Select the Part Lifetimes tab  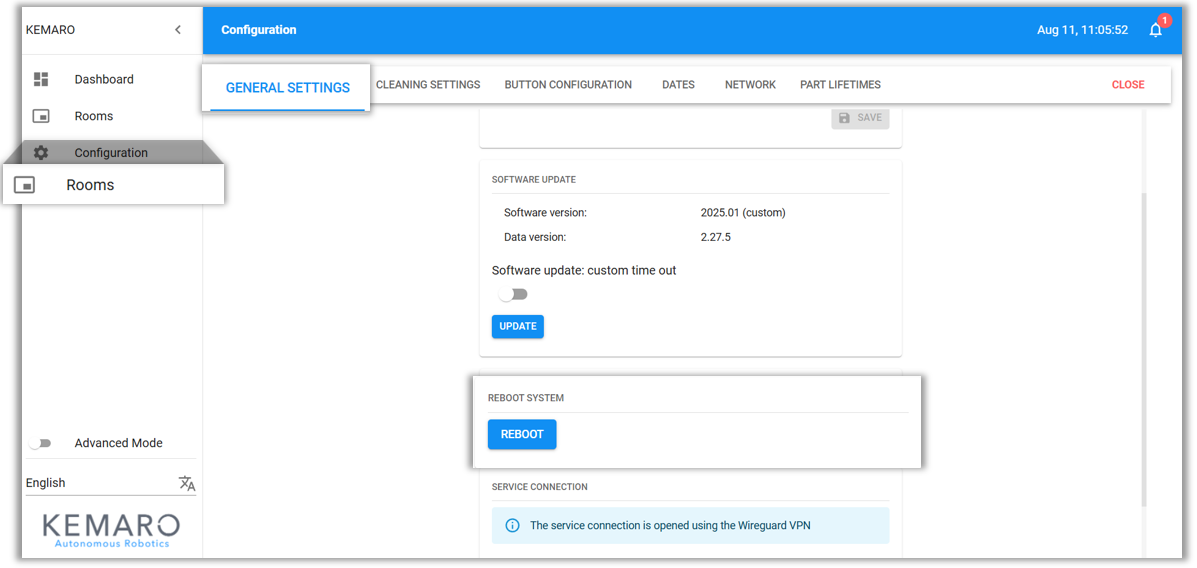[x=840, y=85]
